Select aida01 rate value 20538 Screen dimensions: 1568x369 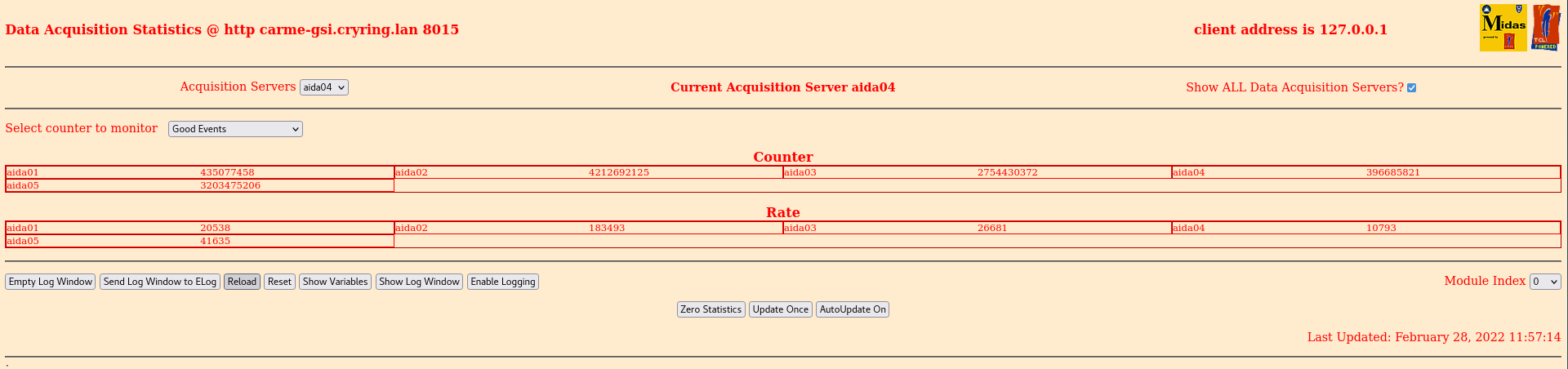pyautogui.click(x=216, y=228)
